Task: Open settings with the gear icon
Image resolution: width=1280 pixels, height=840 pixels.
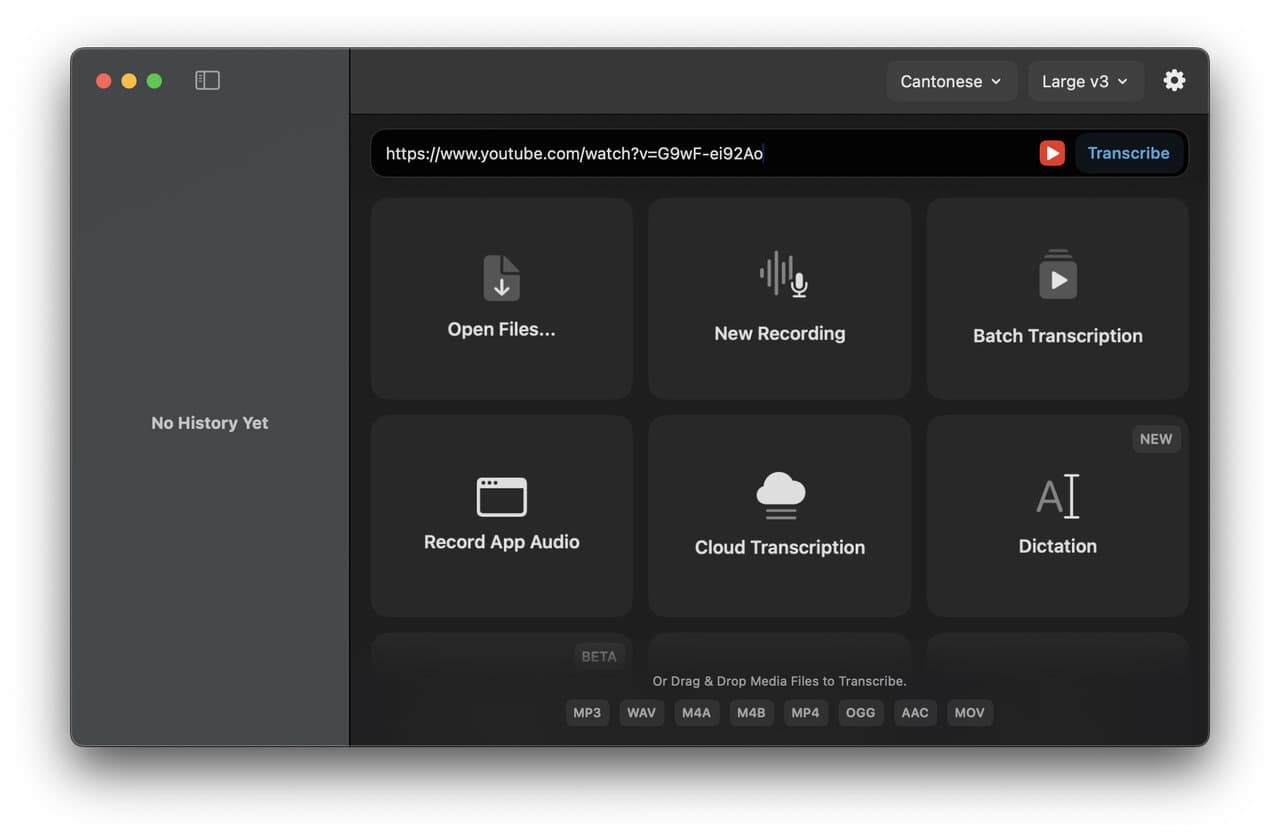Action: click(1174, 81)
